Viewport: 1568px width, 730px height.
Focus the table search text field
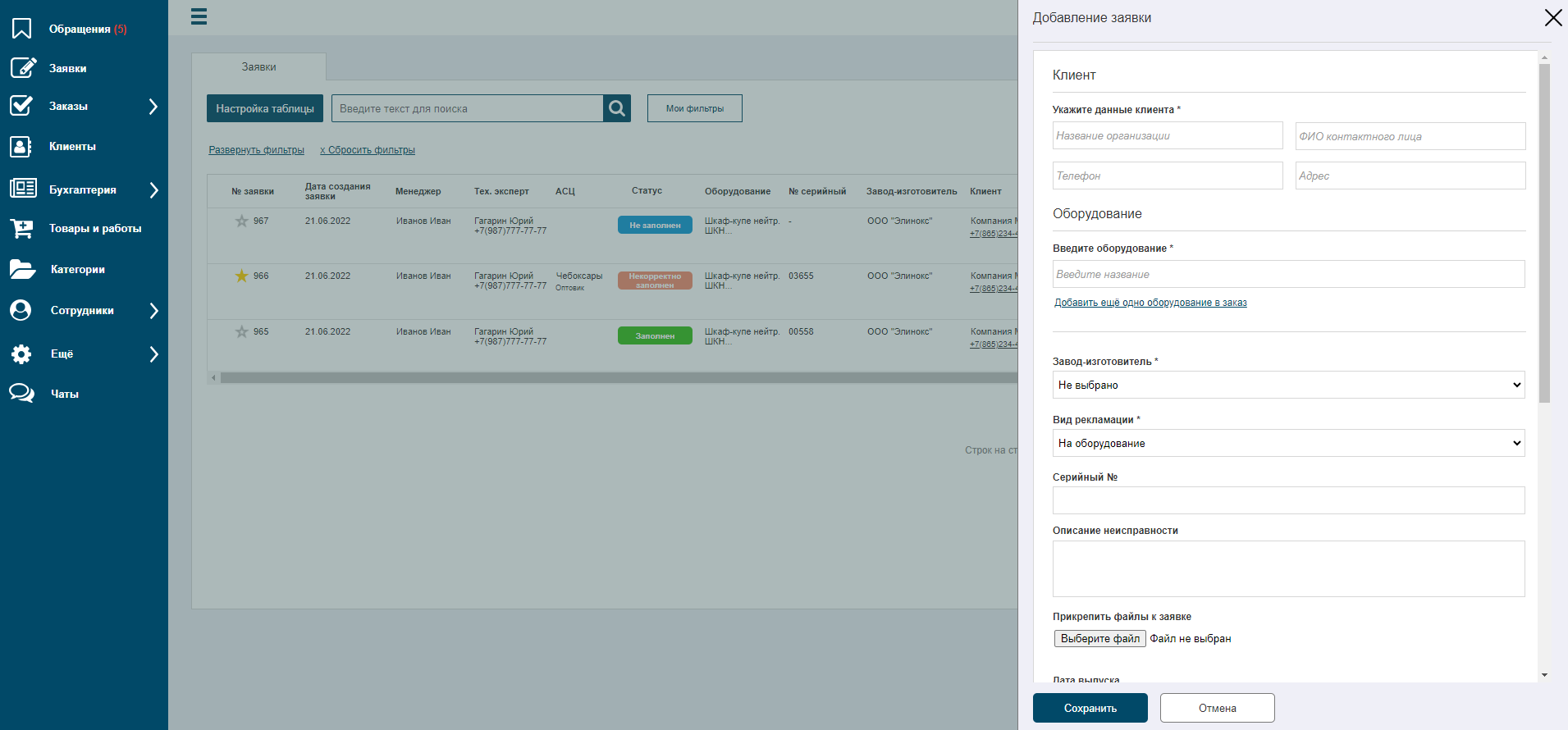pyautogui.click(x=467, y=108)
